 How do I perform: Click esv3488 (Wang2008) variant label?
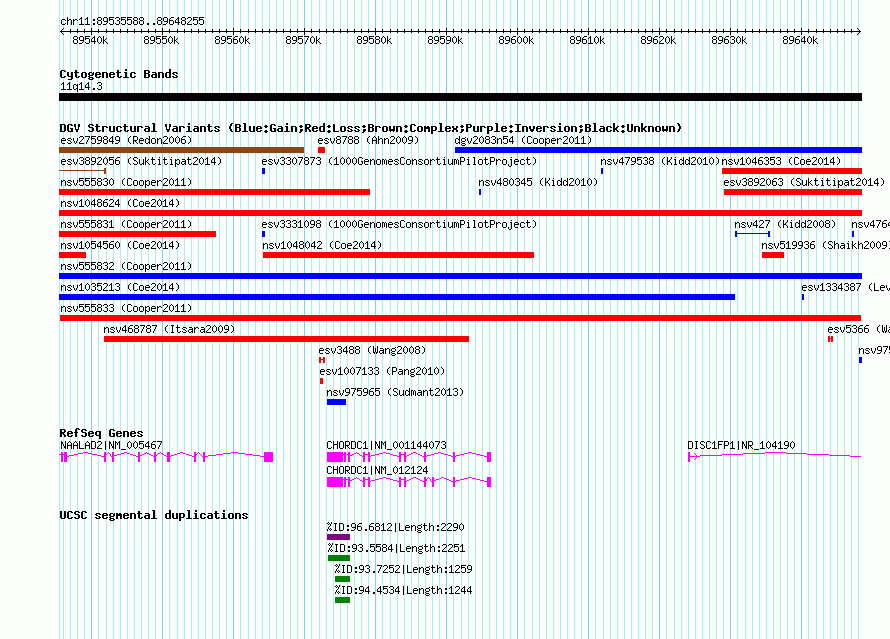click(372, 350)
